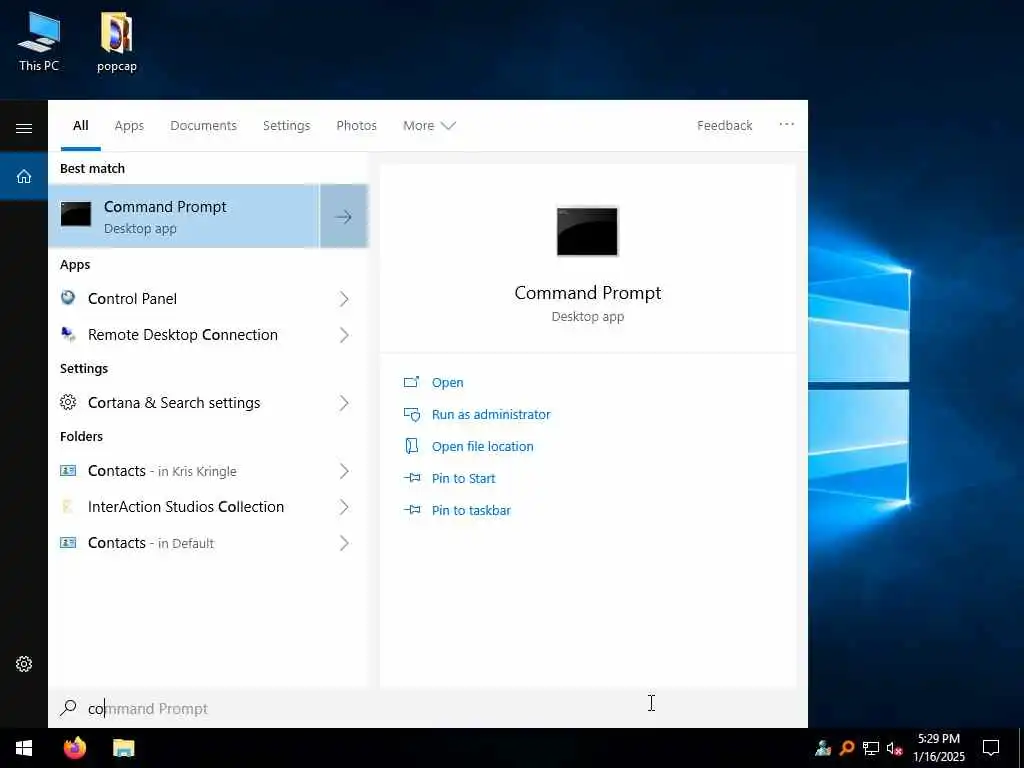Click the Open file location icon
Screen dimensions: 1024x768
click(411, 446)
